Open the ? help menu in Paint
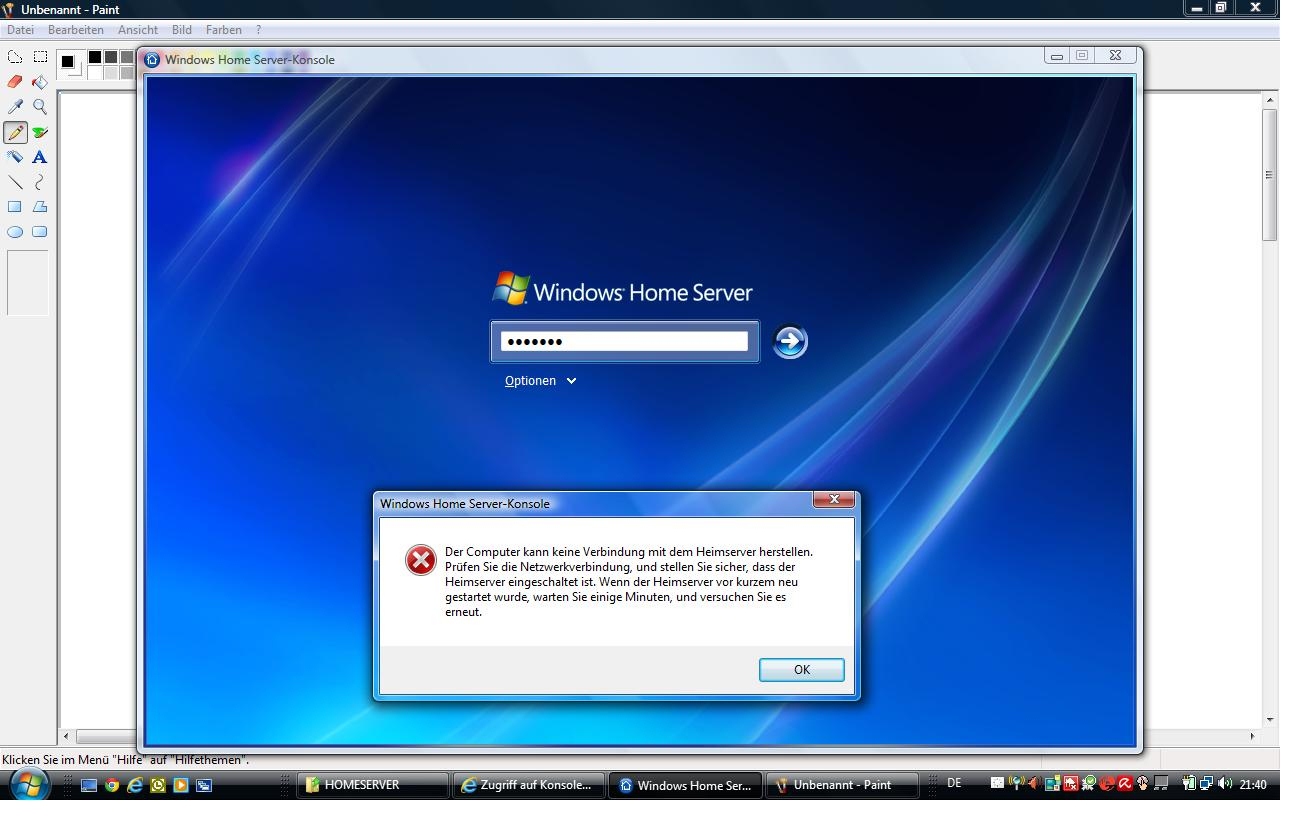Viewport: 1299px width, 823px height. click(x=259, y=30)
